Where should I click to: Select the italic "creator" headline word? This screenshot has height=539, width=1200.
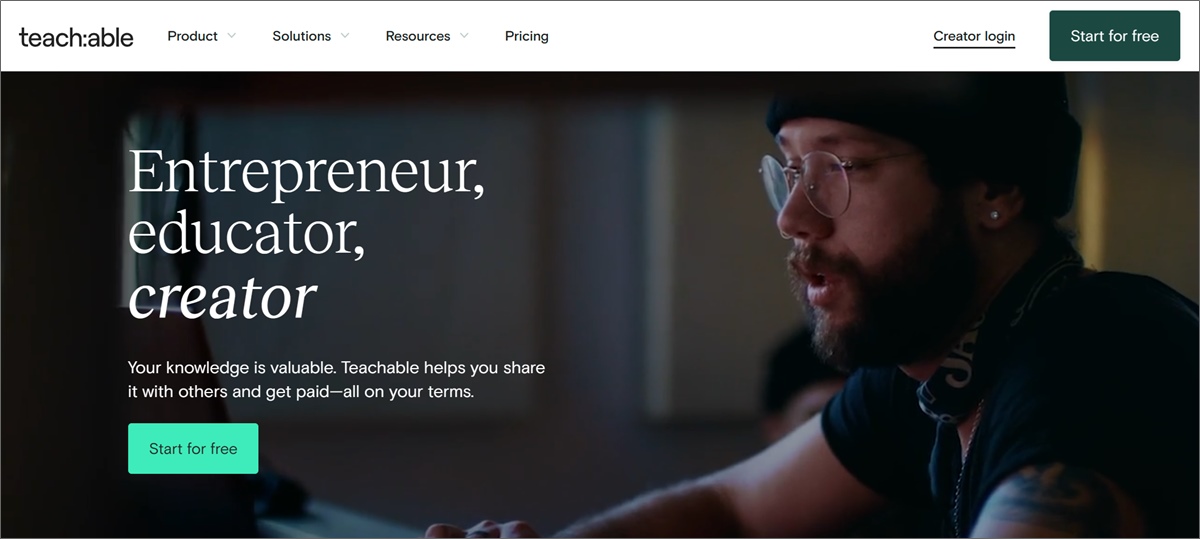pos(222,295)
